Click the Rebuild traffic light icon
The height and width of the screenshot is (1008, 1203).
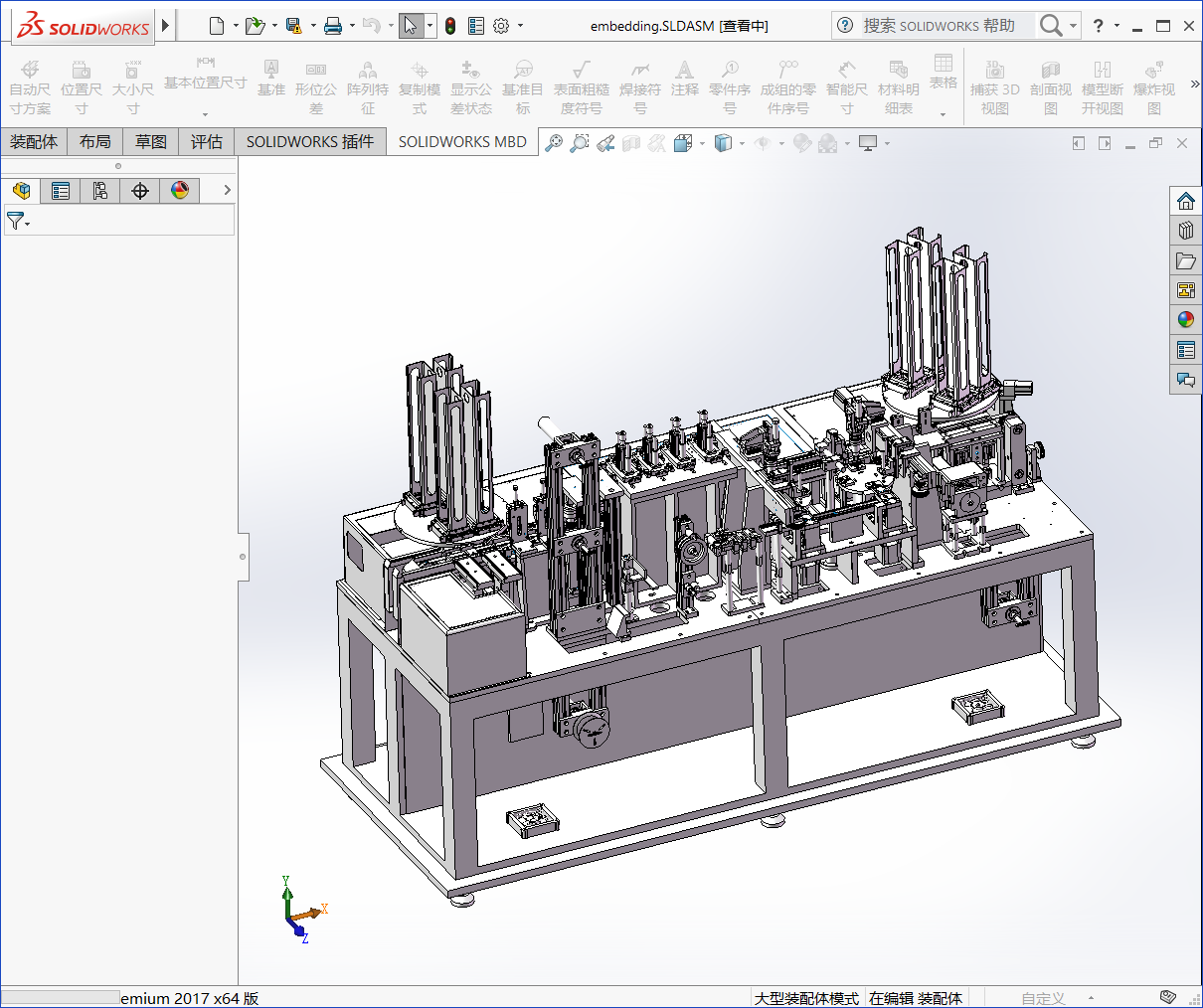(x=450, y=26)
